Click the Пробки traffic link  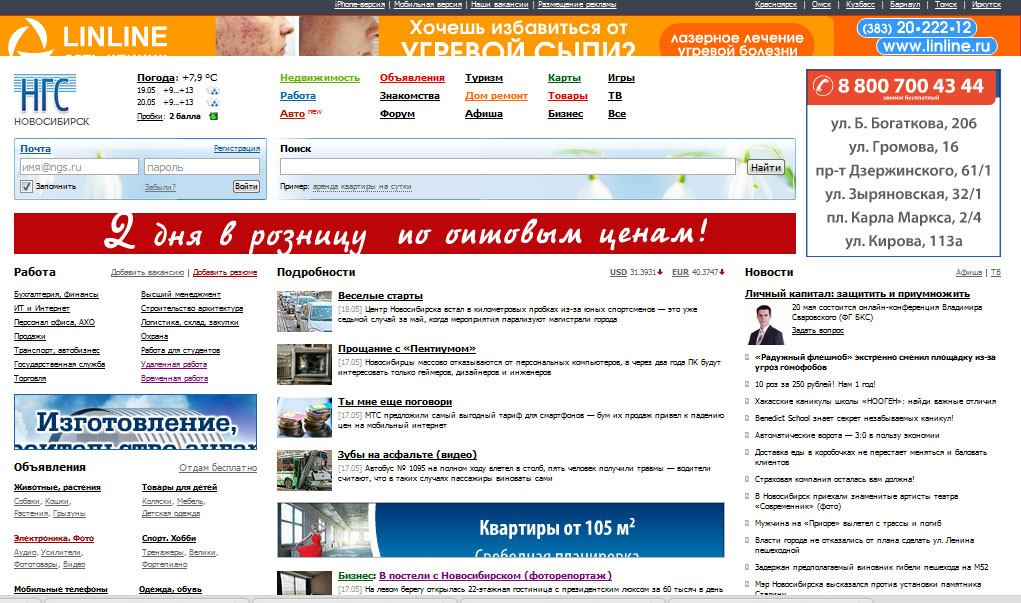tap(150, 117)
